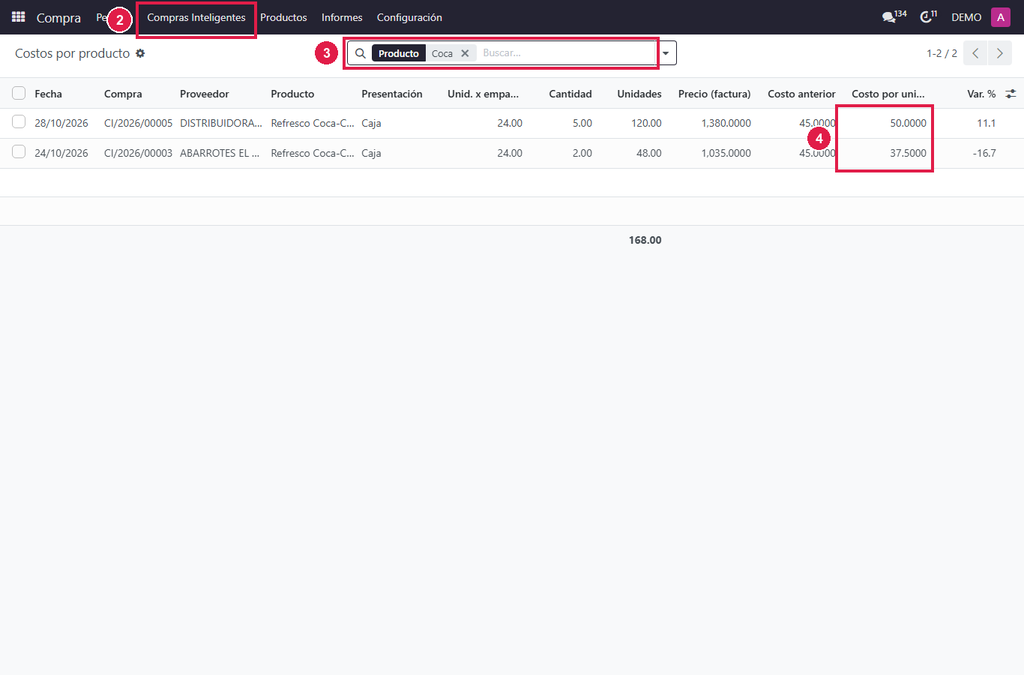
Task: Open the Configuración menu
Action: pos(409,18)
